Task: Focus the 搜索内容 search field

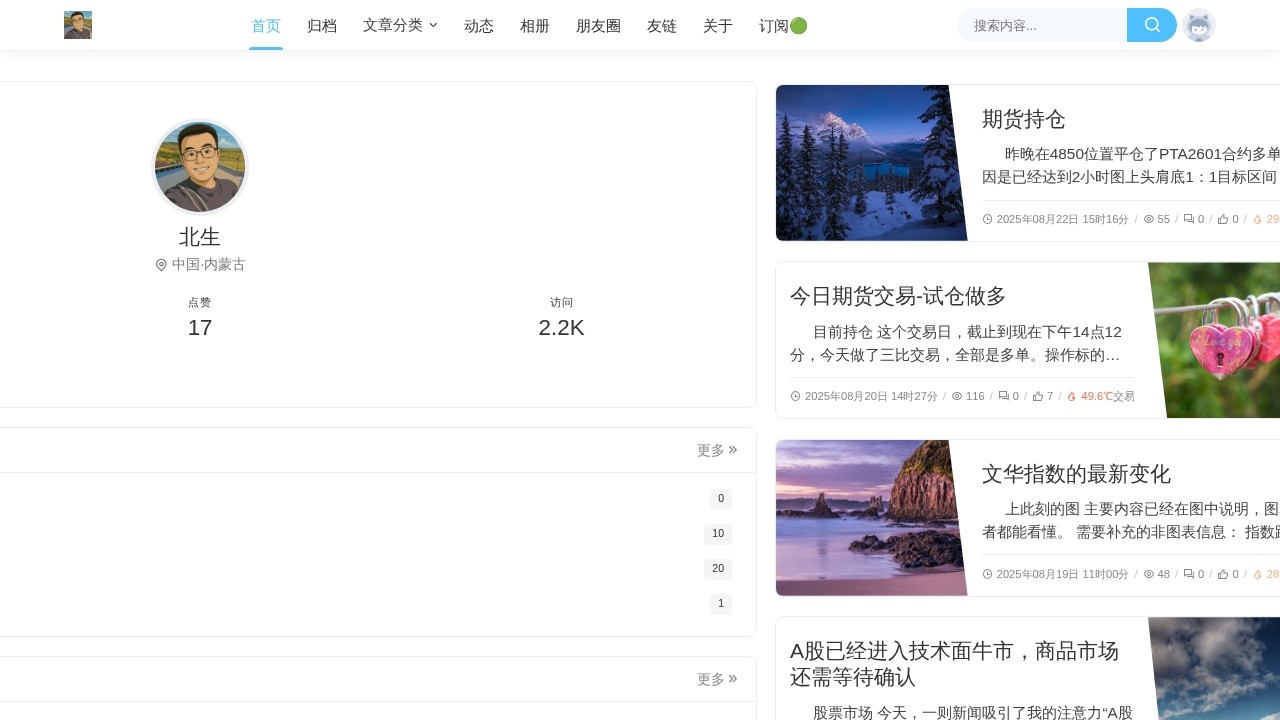Action: tap(1042, 25)
